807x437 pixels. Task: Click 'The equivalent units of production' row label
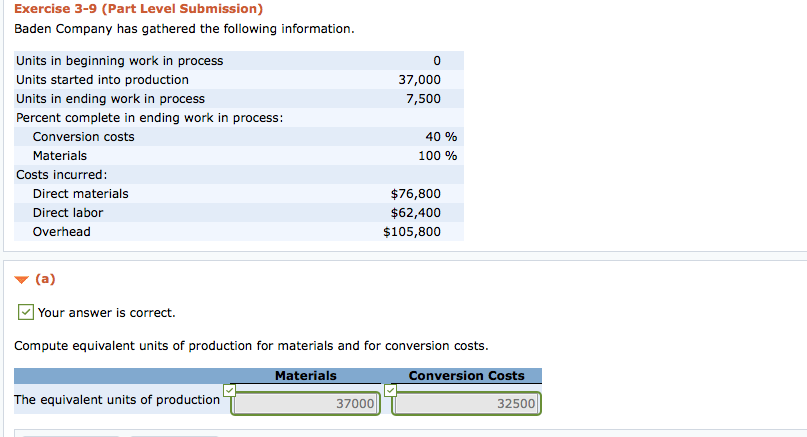pos(118,400)
